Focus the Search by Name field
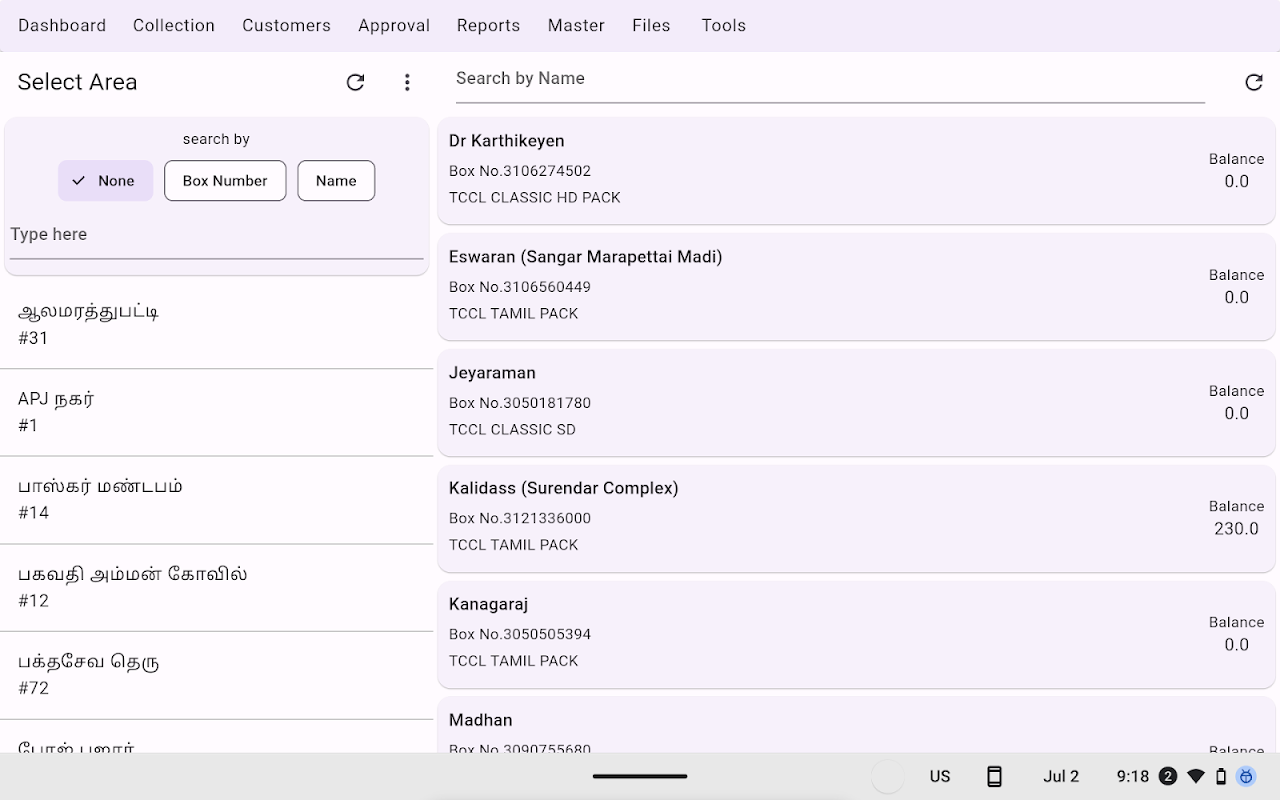The height and width of the screenshot is (800, 1280). (830, 79)
